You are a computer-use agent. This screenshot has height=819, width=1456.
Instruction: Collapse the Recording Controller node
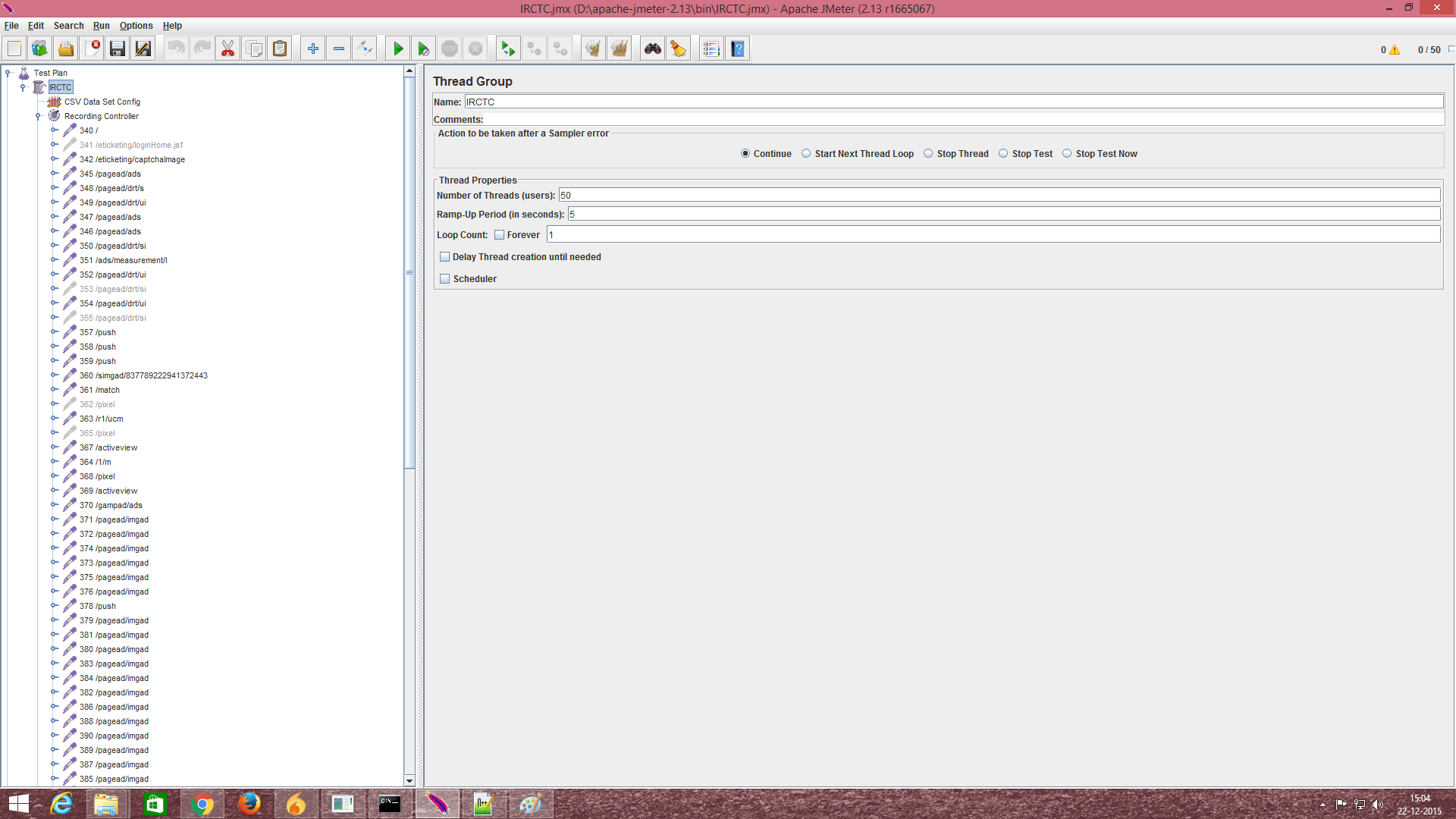[x=39, y=115]
